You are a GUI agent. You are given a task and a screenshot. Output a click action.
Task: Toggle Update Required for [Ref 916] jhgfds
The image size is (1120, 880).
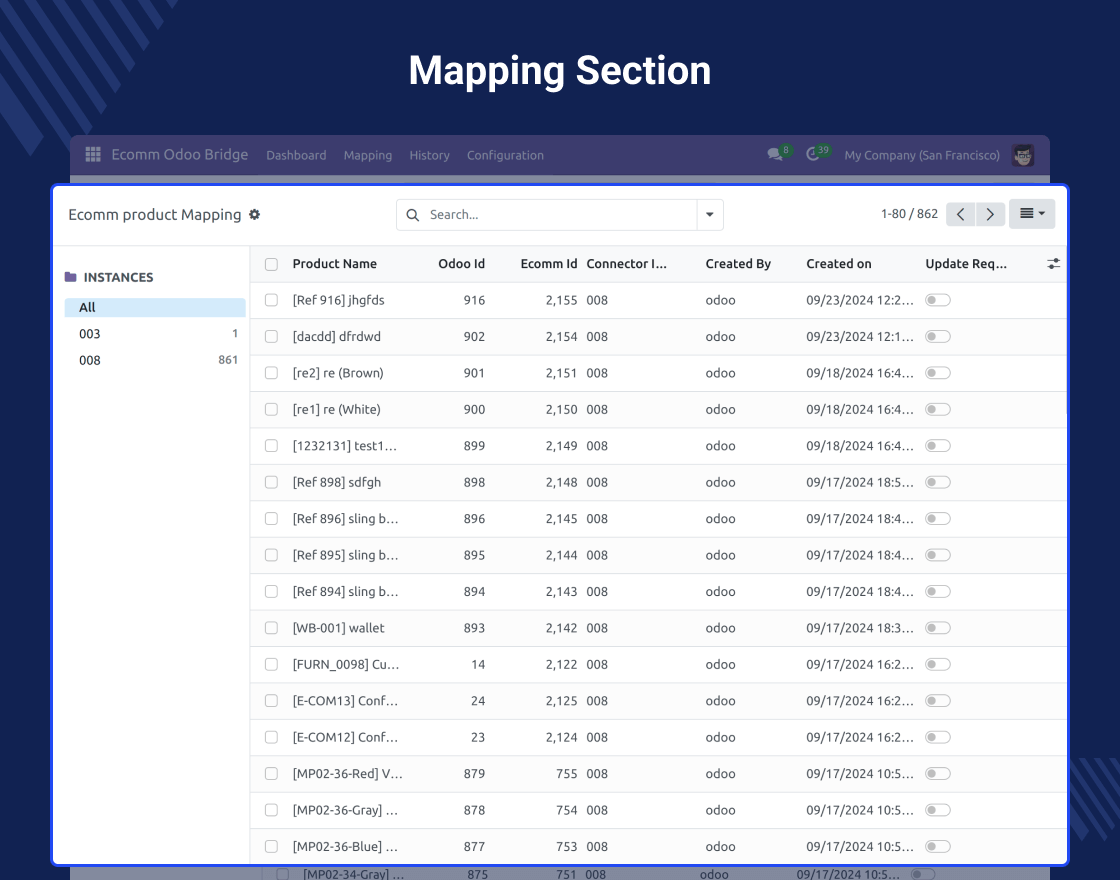click(x=938, y=300)
